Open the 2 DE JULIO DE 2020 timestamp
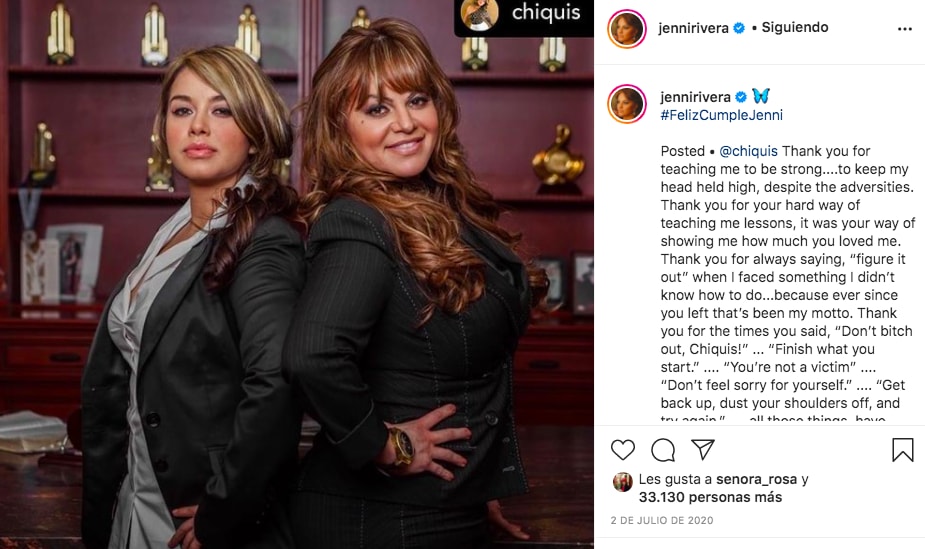 coord(662,520)
